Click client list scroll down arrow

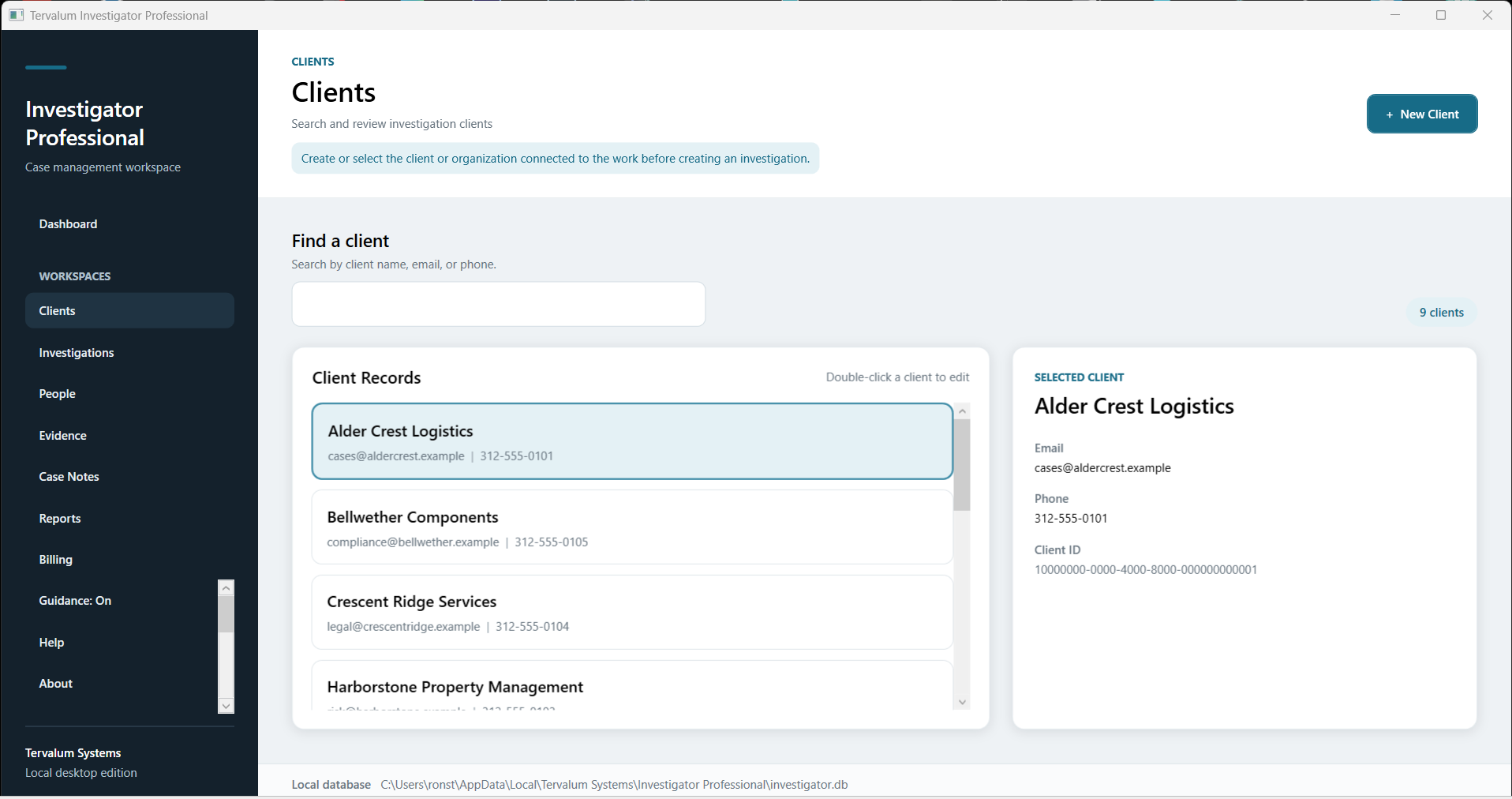click(962, 702)
